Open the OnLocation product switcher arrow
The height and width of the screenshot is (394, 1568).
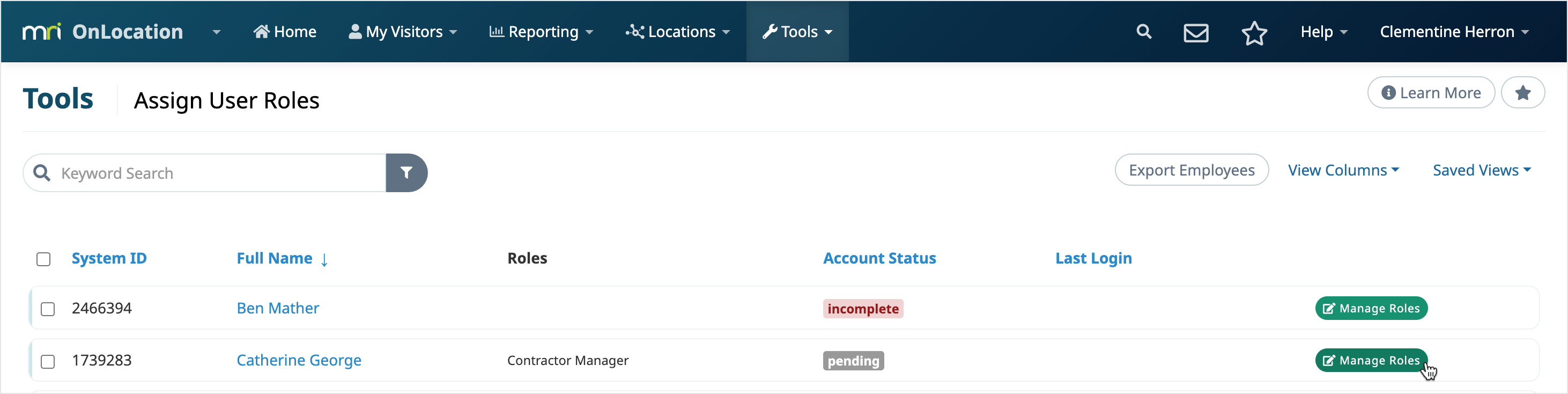[217, 32]
